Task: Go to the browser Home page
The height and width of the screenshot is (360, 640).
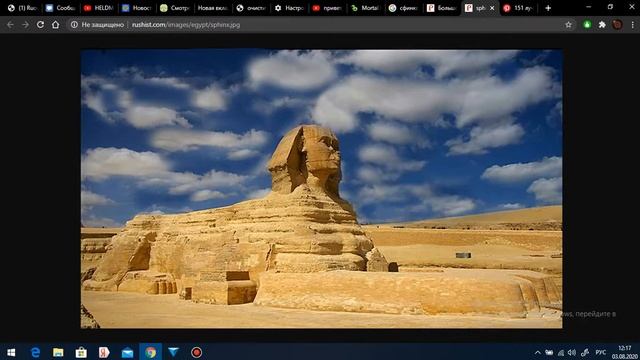Action: coord(56,25)
